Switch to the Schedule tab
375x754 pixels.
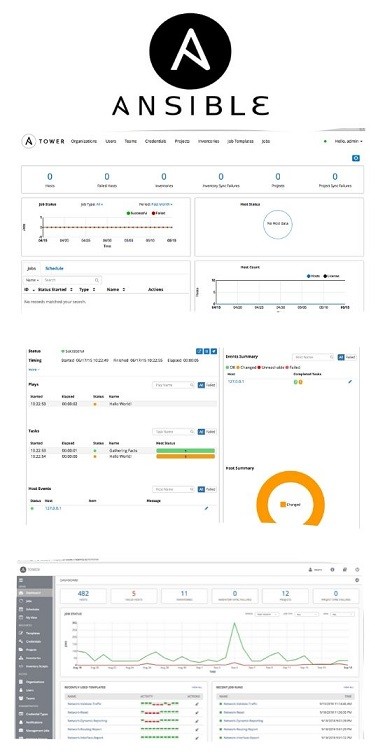click(54, 268)
